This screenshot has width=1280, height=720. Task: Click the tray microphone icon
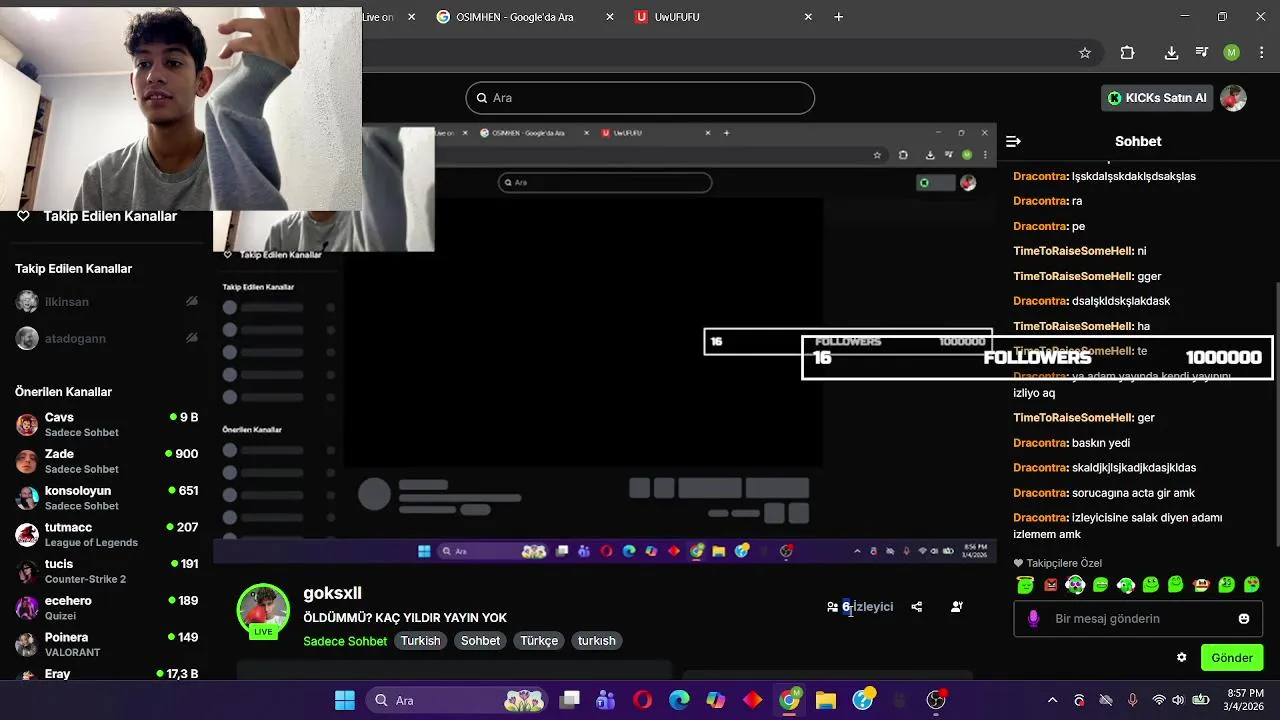pyautogui.click(x=1132, y=700)
